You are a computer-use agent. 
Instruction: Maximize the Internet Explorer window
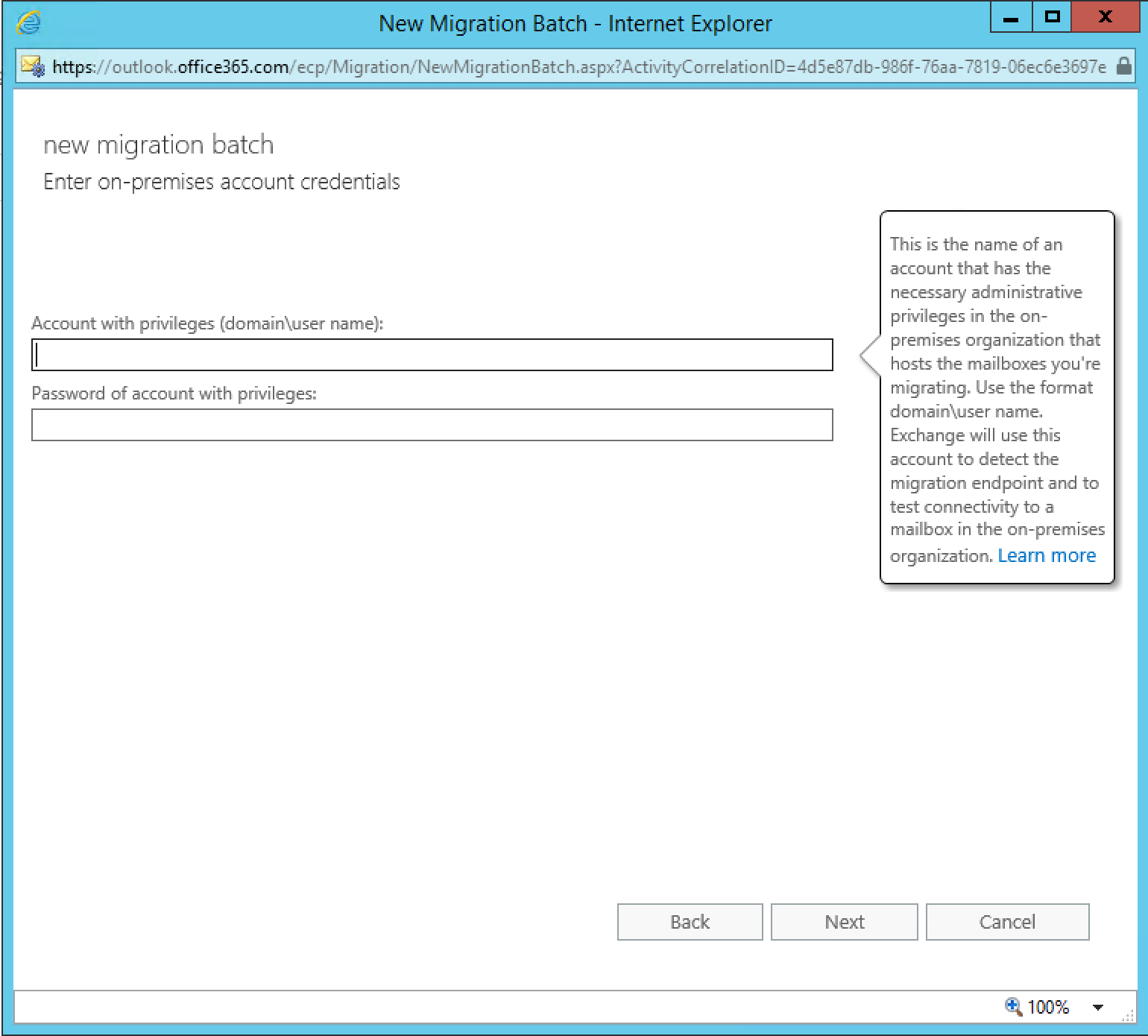1053,18
